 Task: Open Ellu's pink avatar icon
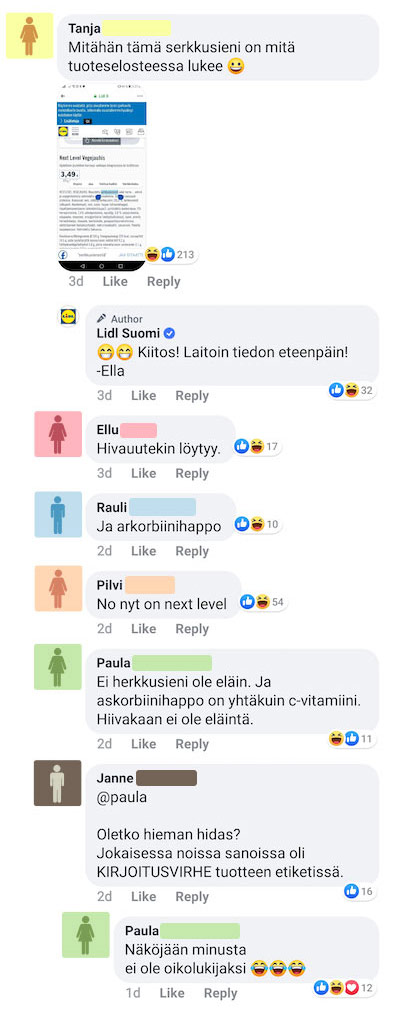[58, 434]
